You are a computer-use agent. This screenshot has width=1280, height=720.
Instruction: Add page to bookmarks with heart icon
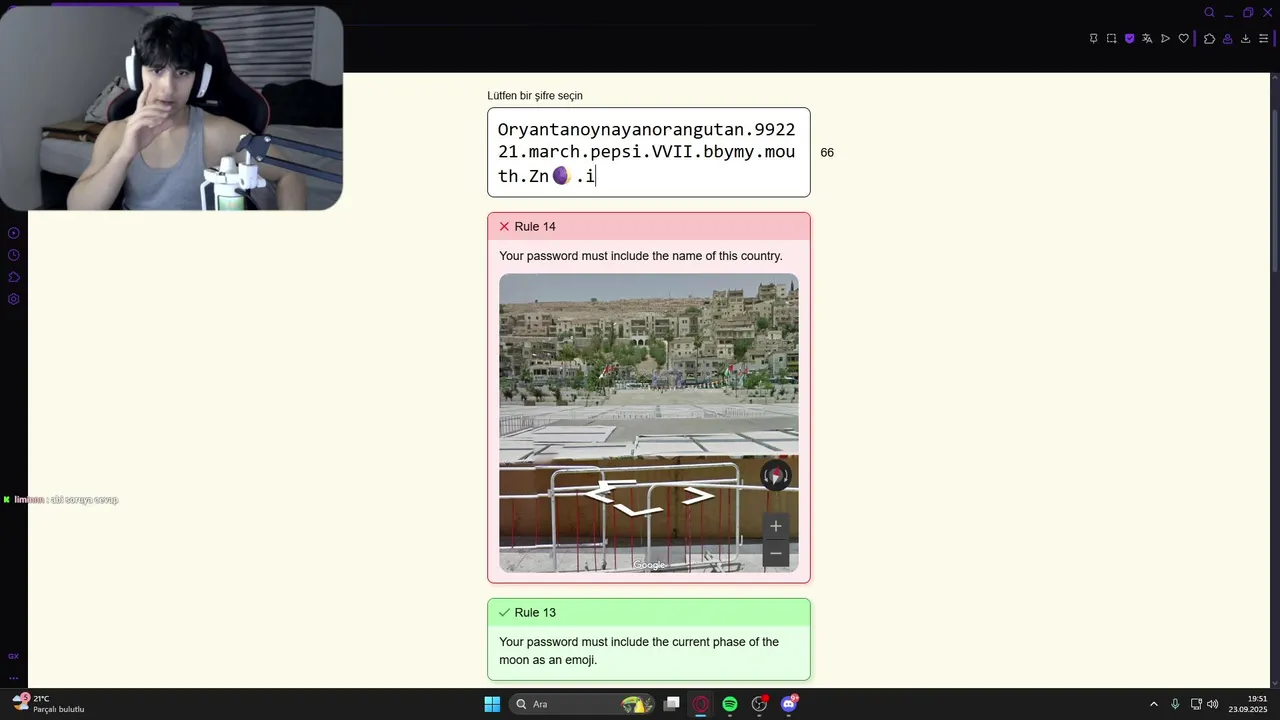(x=1184, y=39)
